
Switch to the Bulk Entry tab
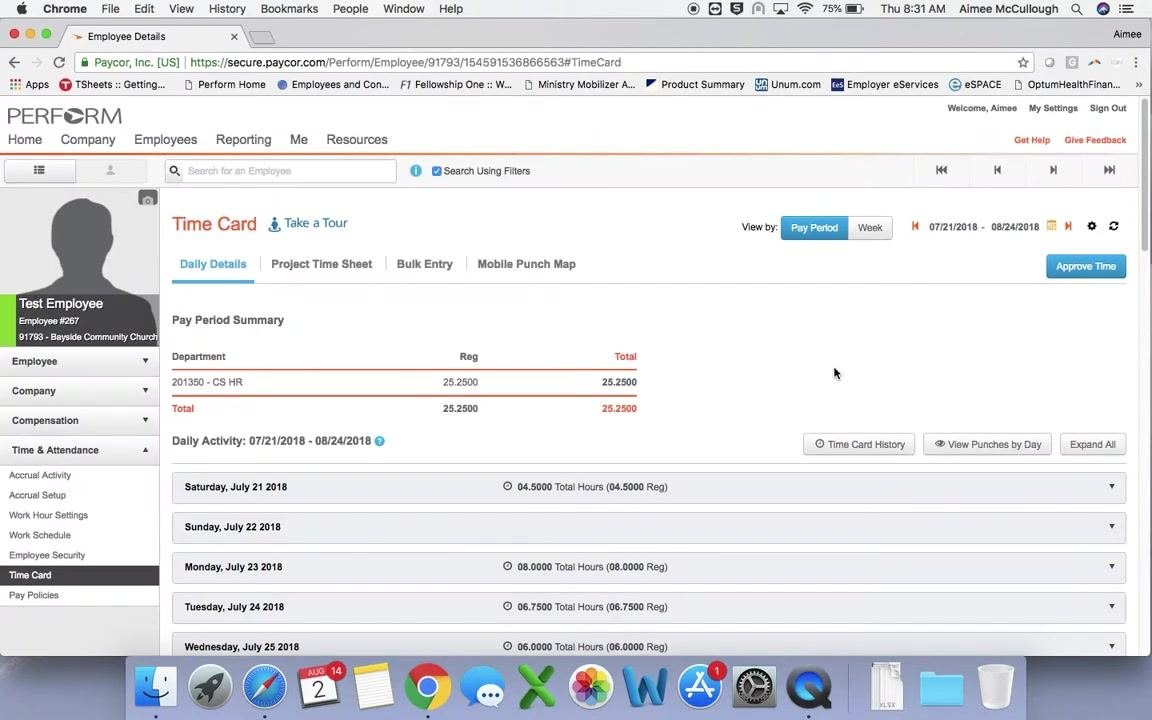click(425, 264)
